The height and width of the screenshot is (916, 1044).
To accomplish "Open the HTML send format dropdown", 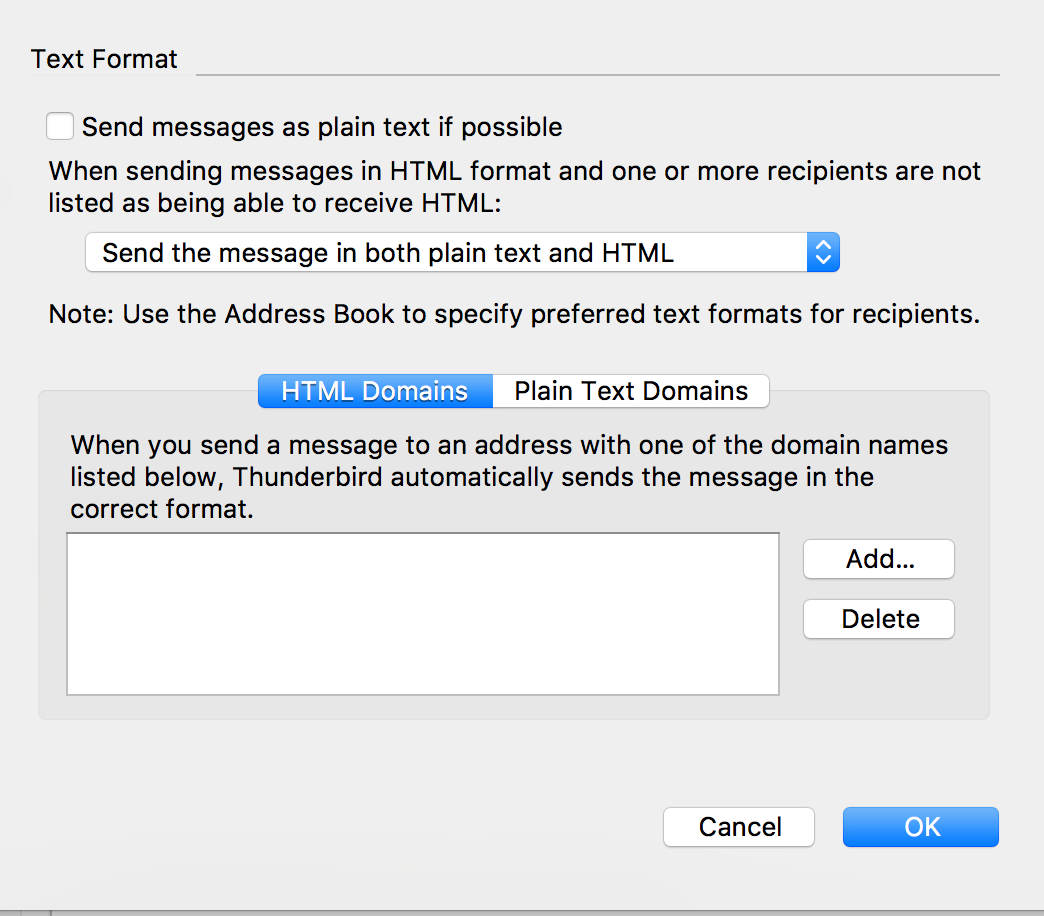I will 461,253.
